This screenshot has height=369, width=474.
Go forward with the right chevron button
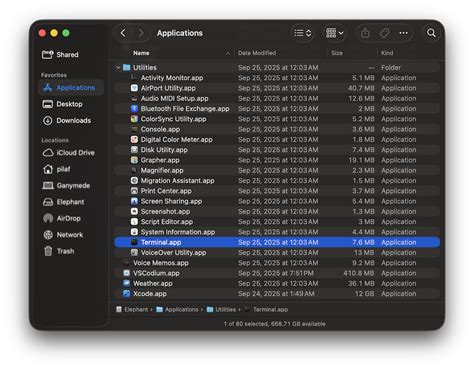point(141,33)
